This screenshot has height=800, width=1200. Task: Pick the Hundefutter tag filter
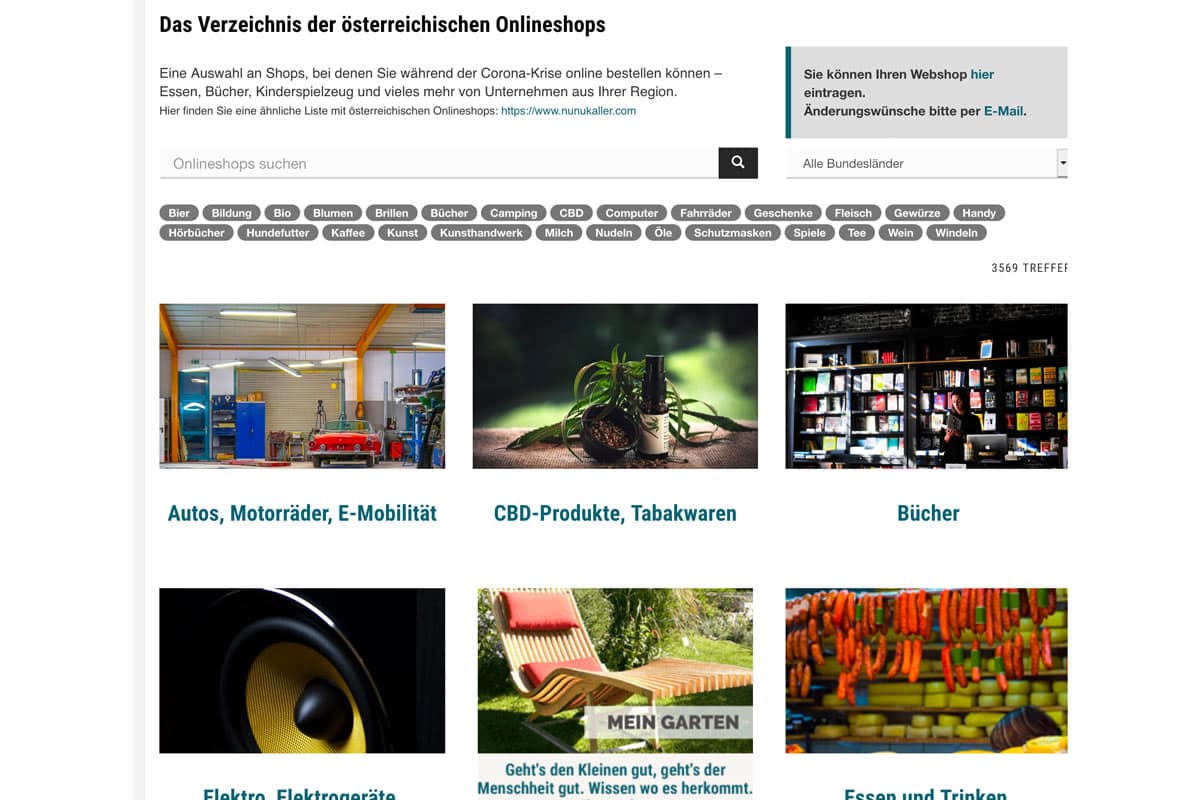(x=279, y=233)
